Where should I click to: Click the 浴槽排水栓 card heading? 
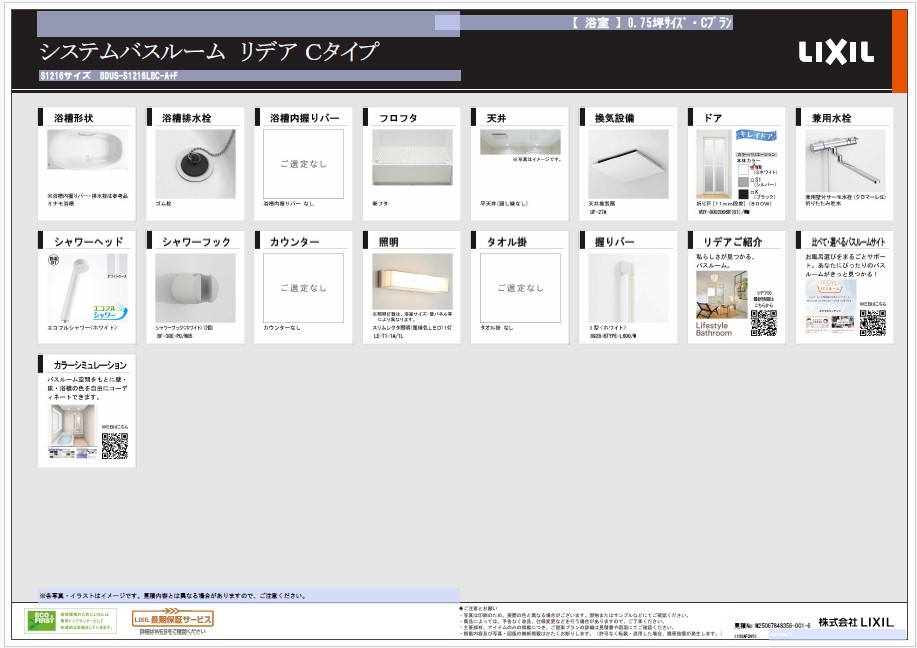coord(187,118)
